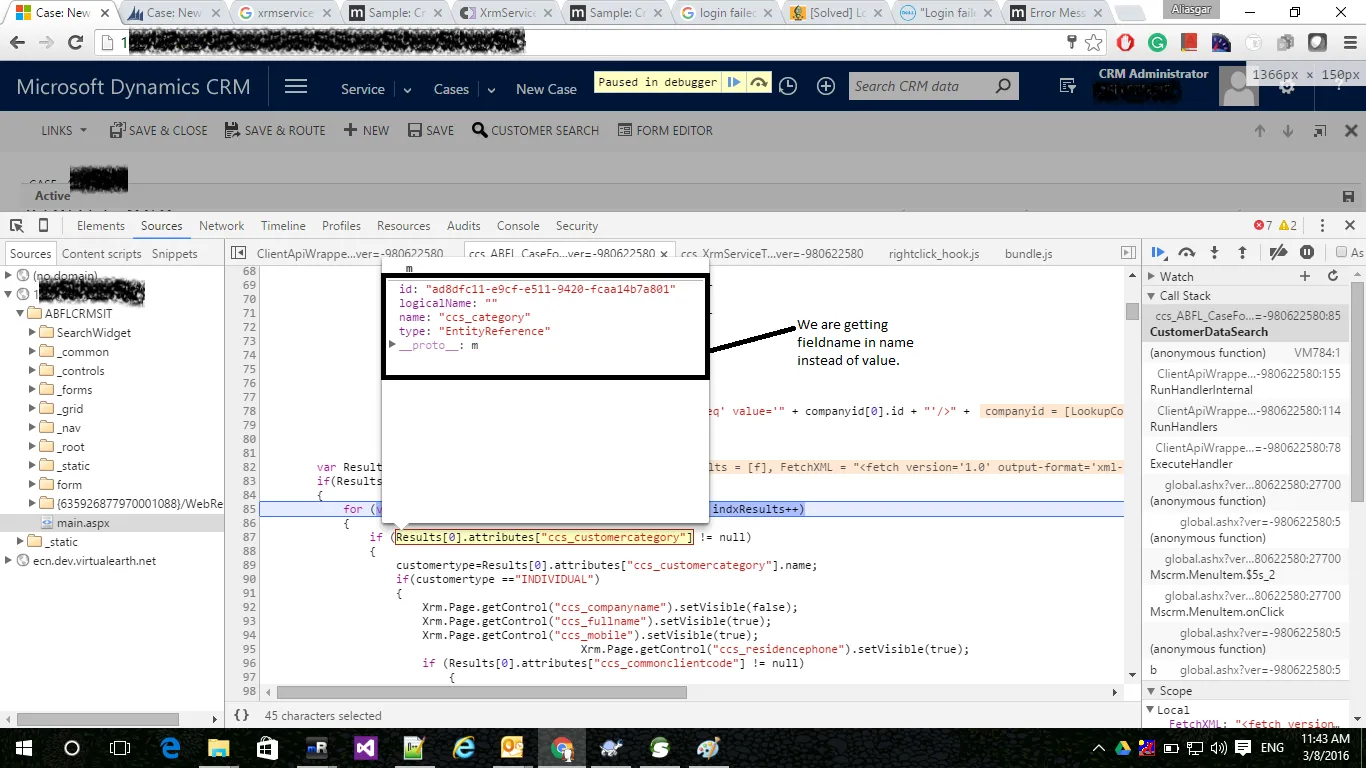Select RunHandlerInternal call stack frame
The image size is (1366, 768).
click(1244, 381)
